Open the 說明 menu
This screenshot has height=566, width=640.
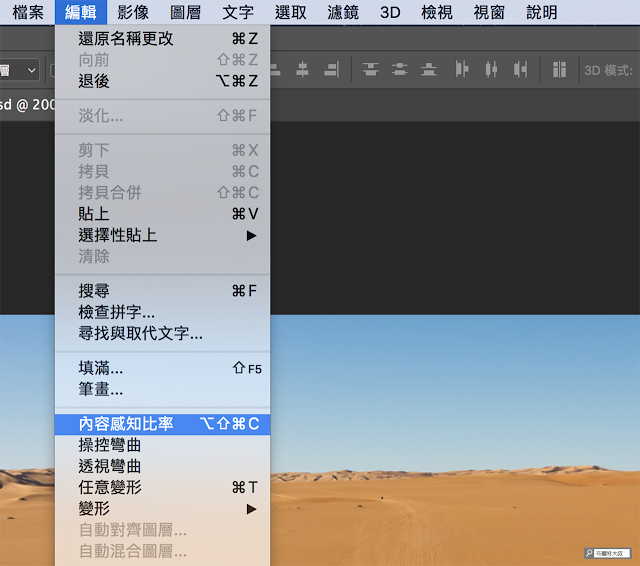(x=542, y=12)
